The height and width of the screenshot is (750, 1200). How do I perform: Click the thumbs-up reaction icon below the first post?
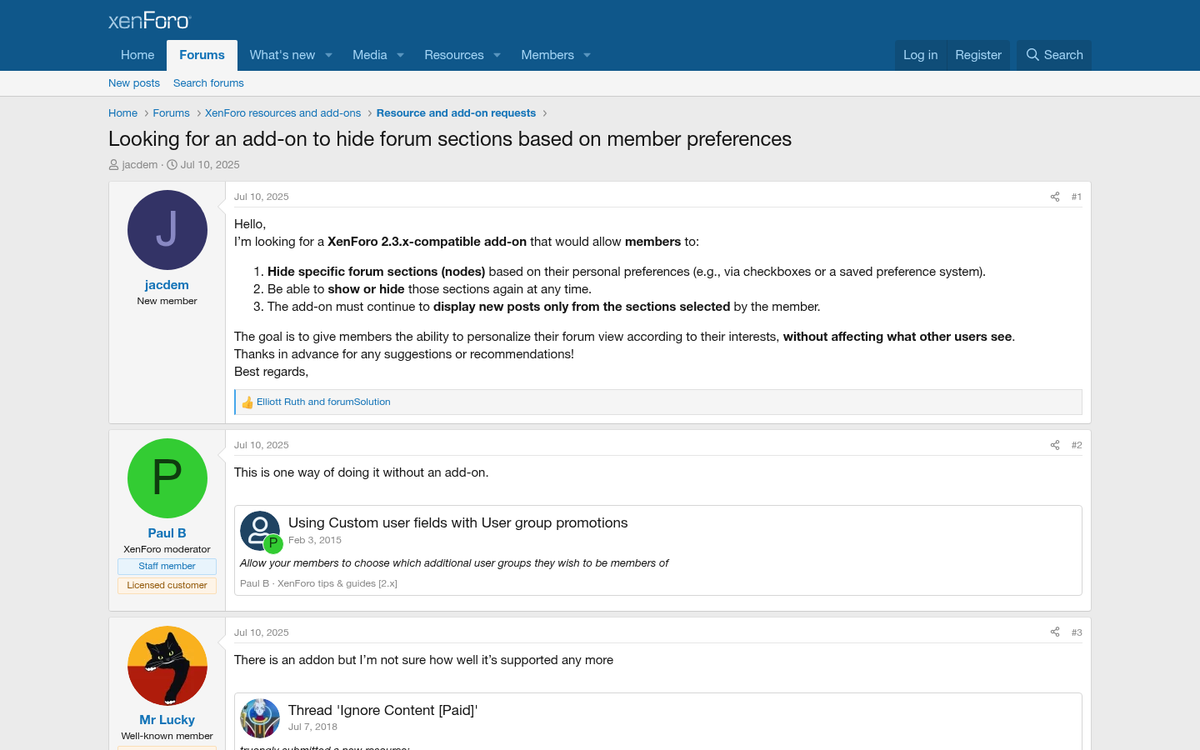pos(247,401)
